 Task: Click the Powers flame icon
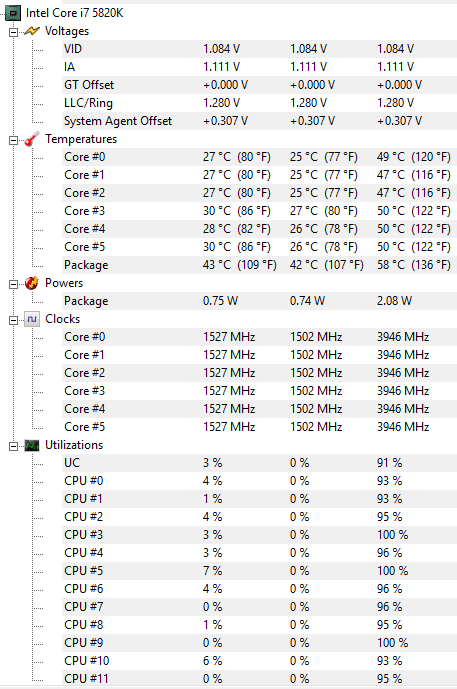[32, 283]
